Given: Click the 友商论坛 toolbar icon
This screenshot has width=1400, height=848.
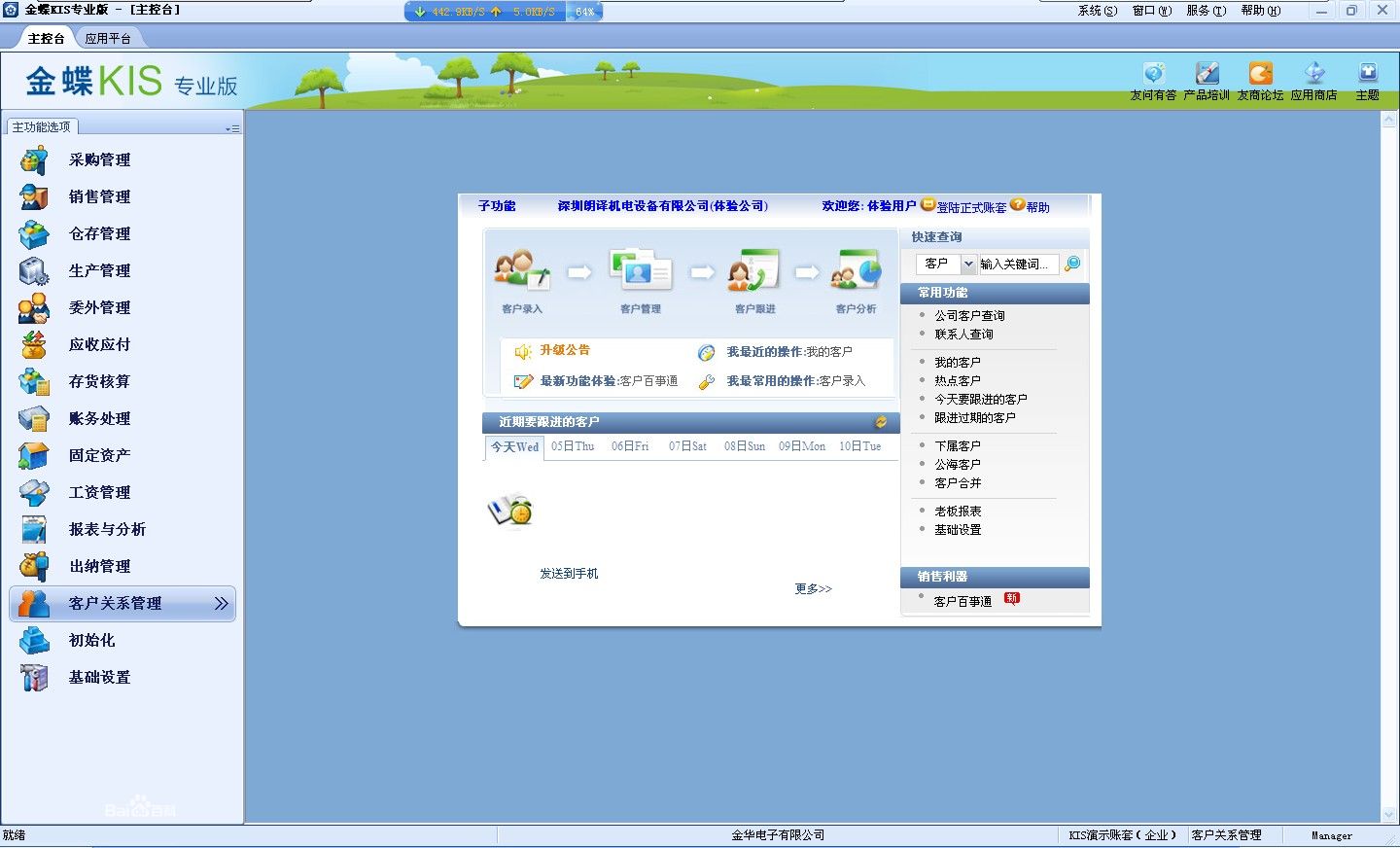Looking at the screenshot, I should [x=1260, y=73].
